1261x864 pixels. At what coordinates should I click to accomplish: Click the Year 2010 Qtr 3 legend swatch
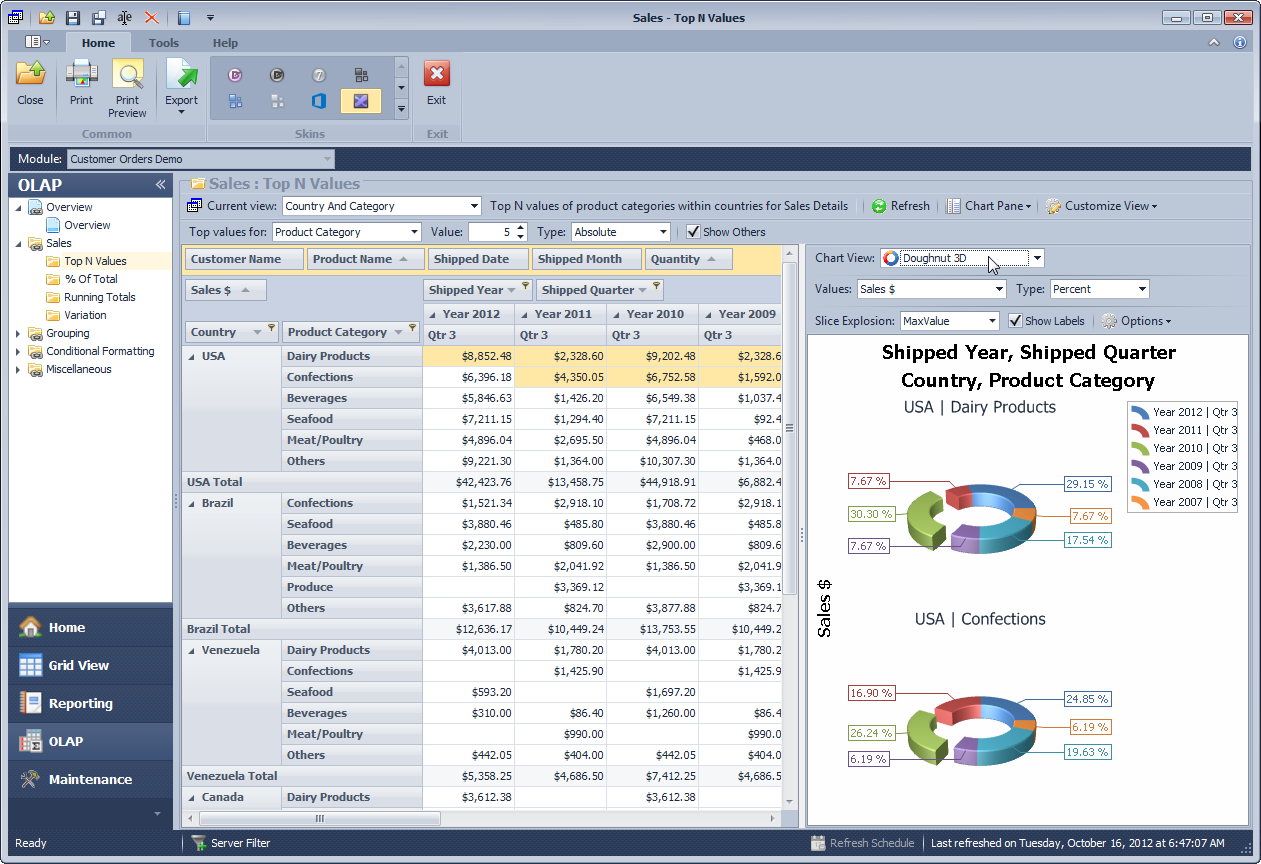(x=1139, y=448)
